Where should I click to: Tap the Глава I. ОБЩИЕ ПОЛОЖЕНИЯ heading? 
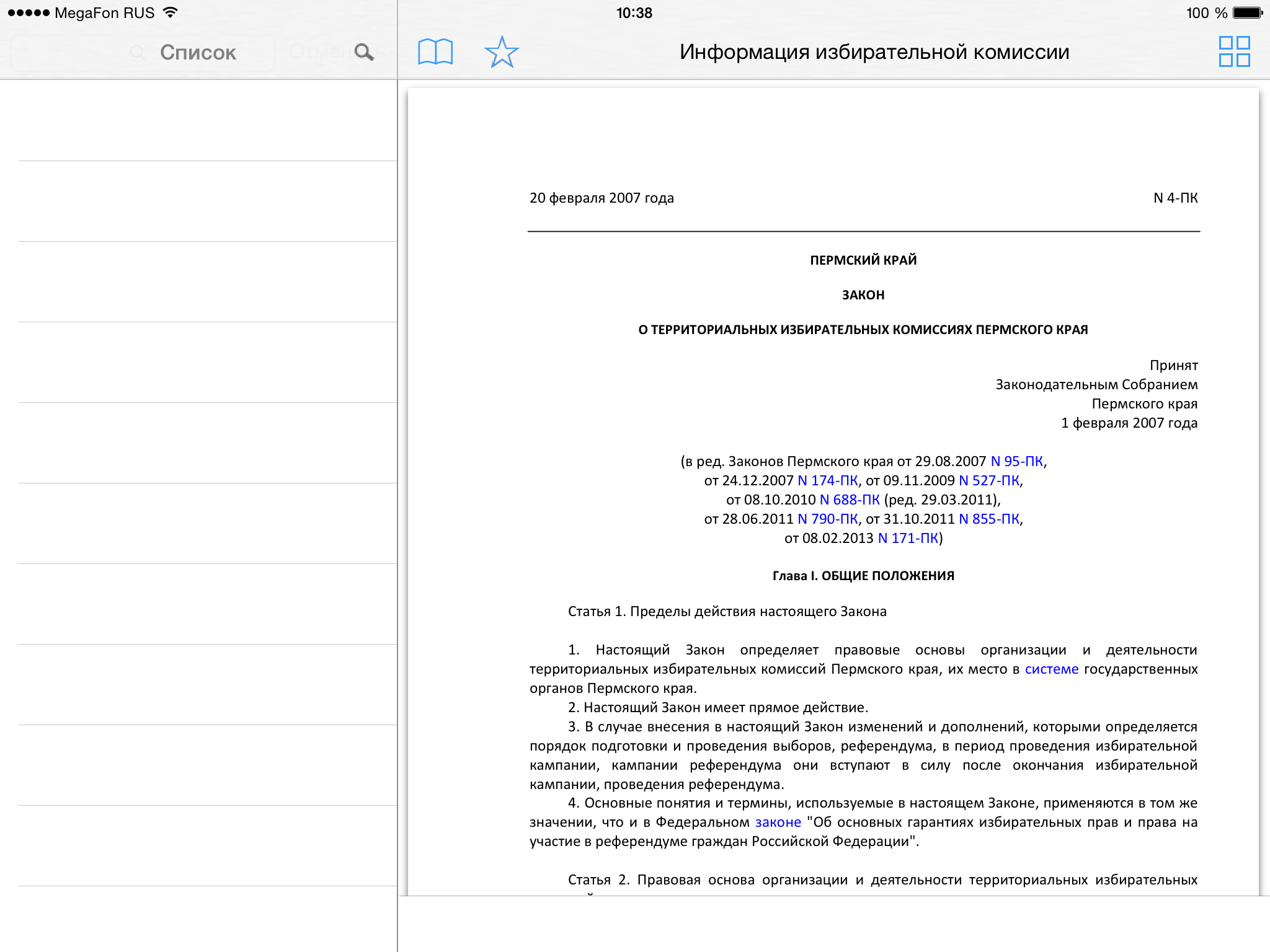pos(863,576)
